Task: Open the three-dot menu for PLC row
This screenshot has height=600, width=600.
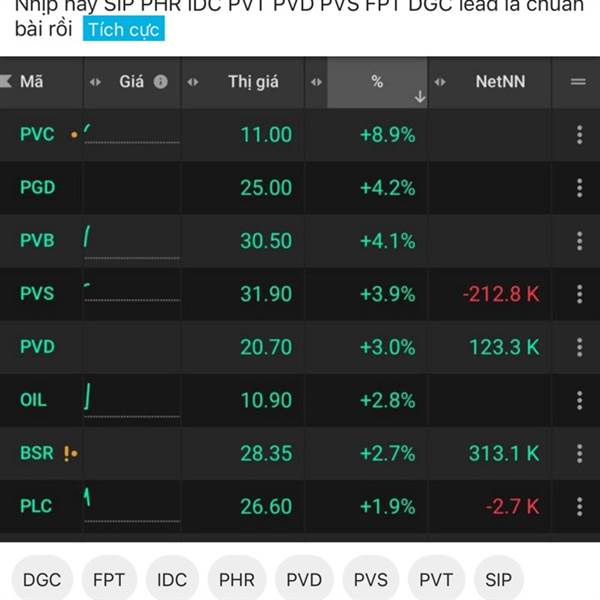Action: [579, 506]
